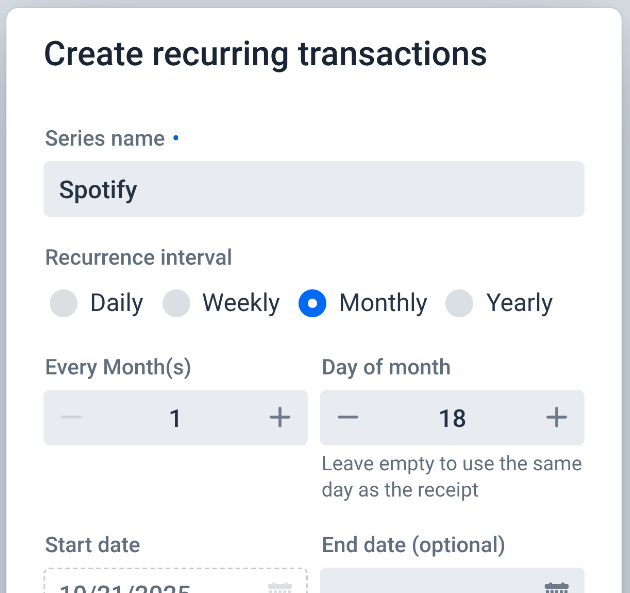The height and width of the screenshot is (593, 630).
Task: Click the Recurrence interval label
Action: (x=138, y=257)
